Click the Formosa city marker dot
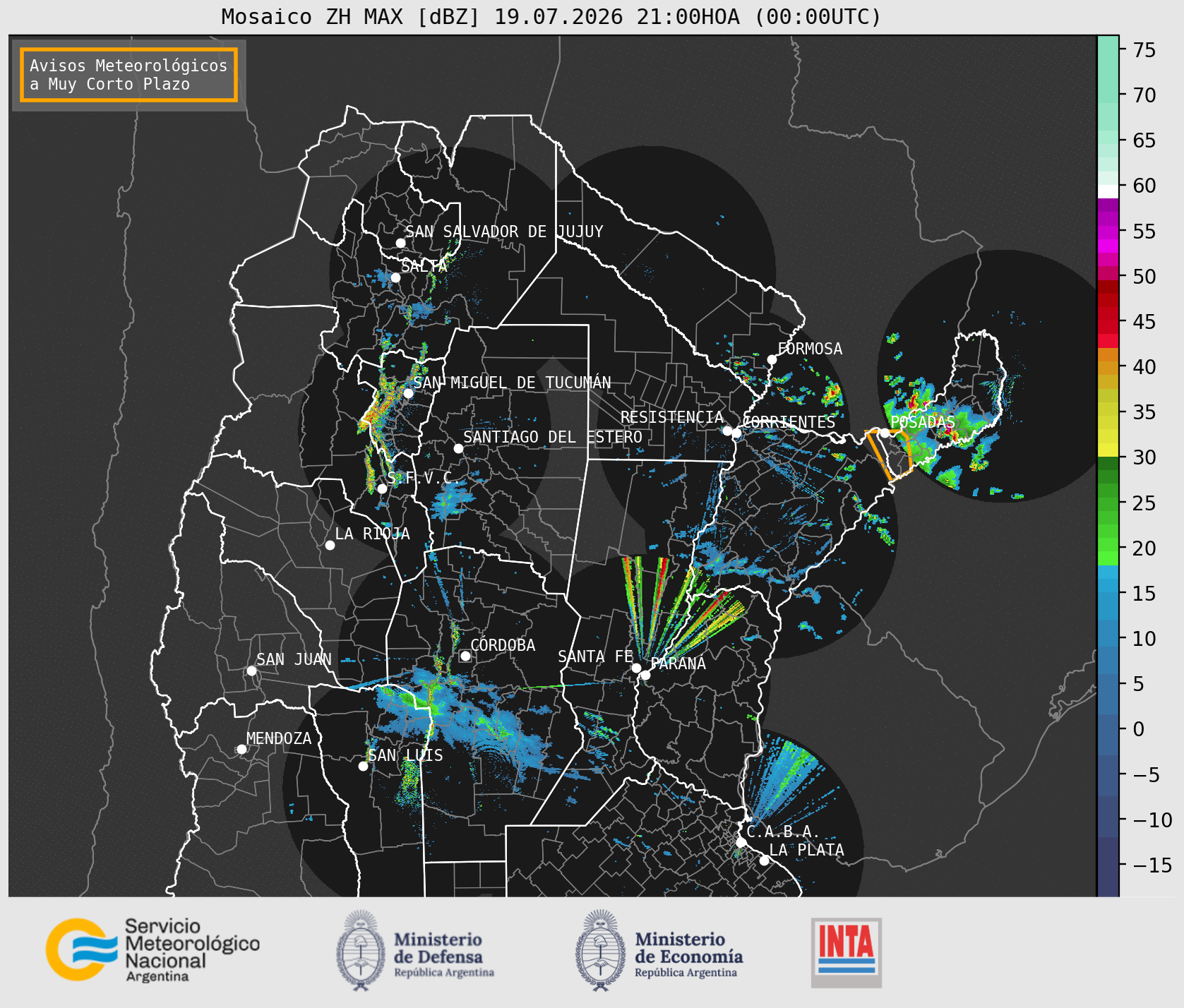This screenshot has width=1184, height=1008. tap(772, 360)
